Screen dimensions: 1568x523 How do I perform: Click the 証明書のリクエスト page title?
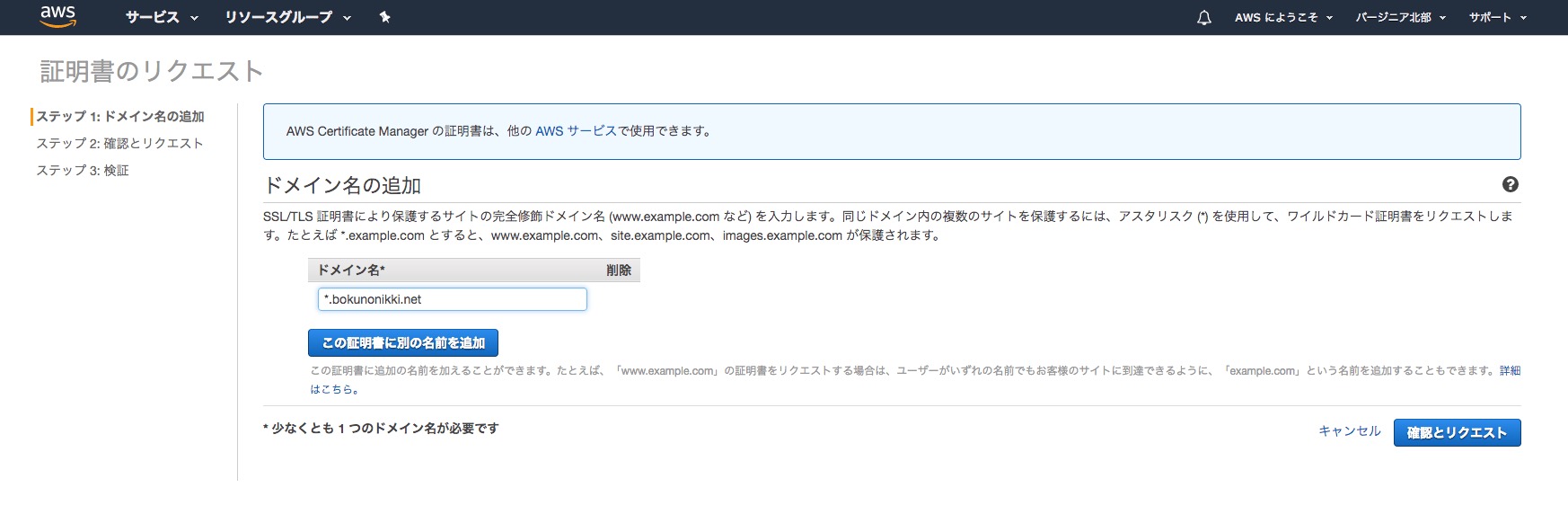click(152, 71)
